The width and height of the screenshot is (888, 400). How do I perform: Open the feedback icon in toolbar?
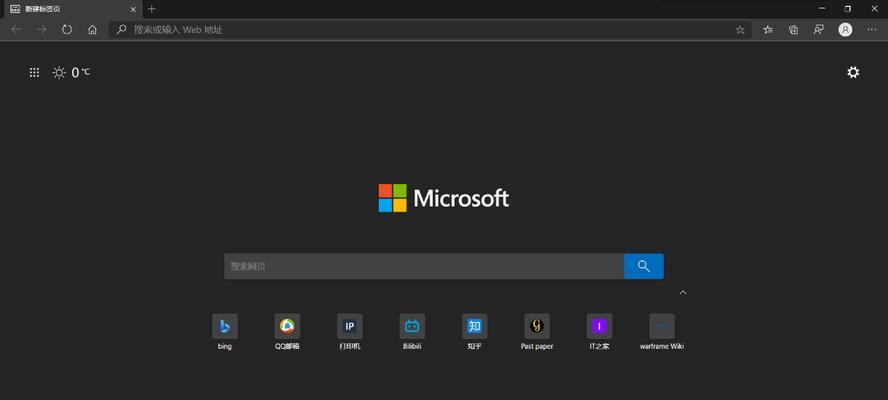tap(818, 29)
